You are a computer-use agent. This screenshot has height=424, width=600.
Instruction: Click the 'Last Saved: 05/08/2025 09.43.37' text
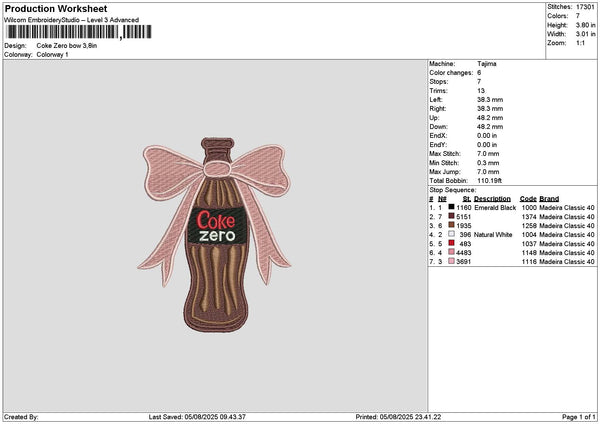point(197,417)
